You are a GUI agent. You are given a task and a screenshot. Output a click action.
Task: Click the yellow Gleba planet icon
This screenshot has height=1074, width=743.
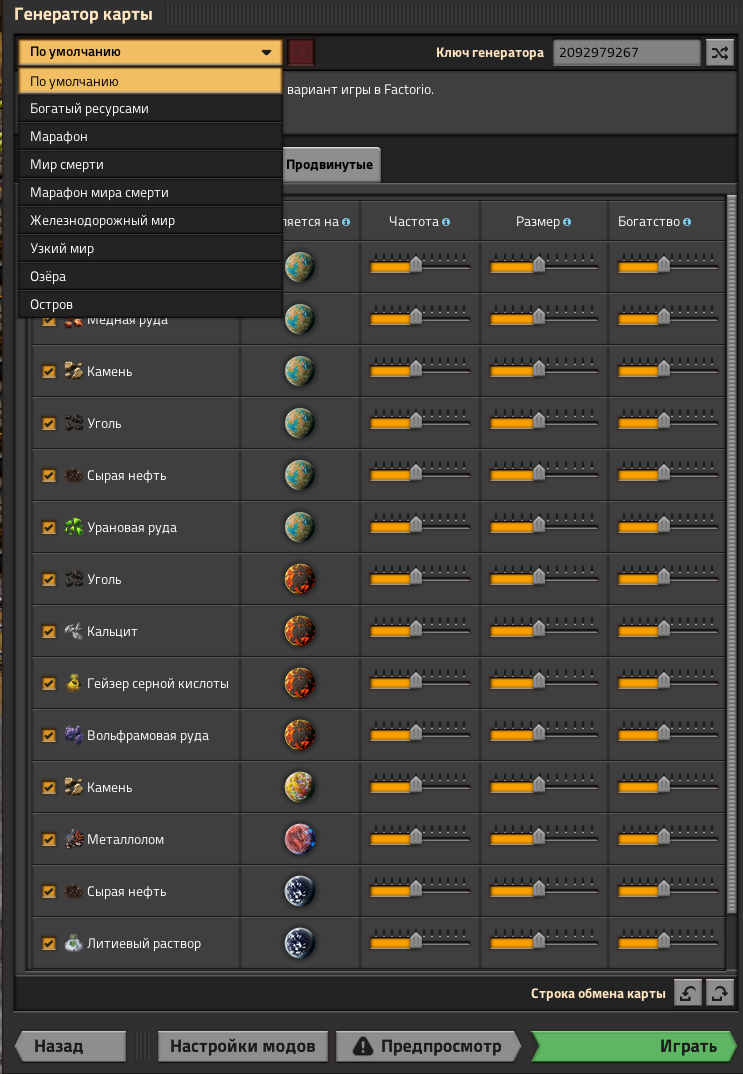click(x=299, y=788)
